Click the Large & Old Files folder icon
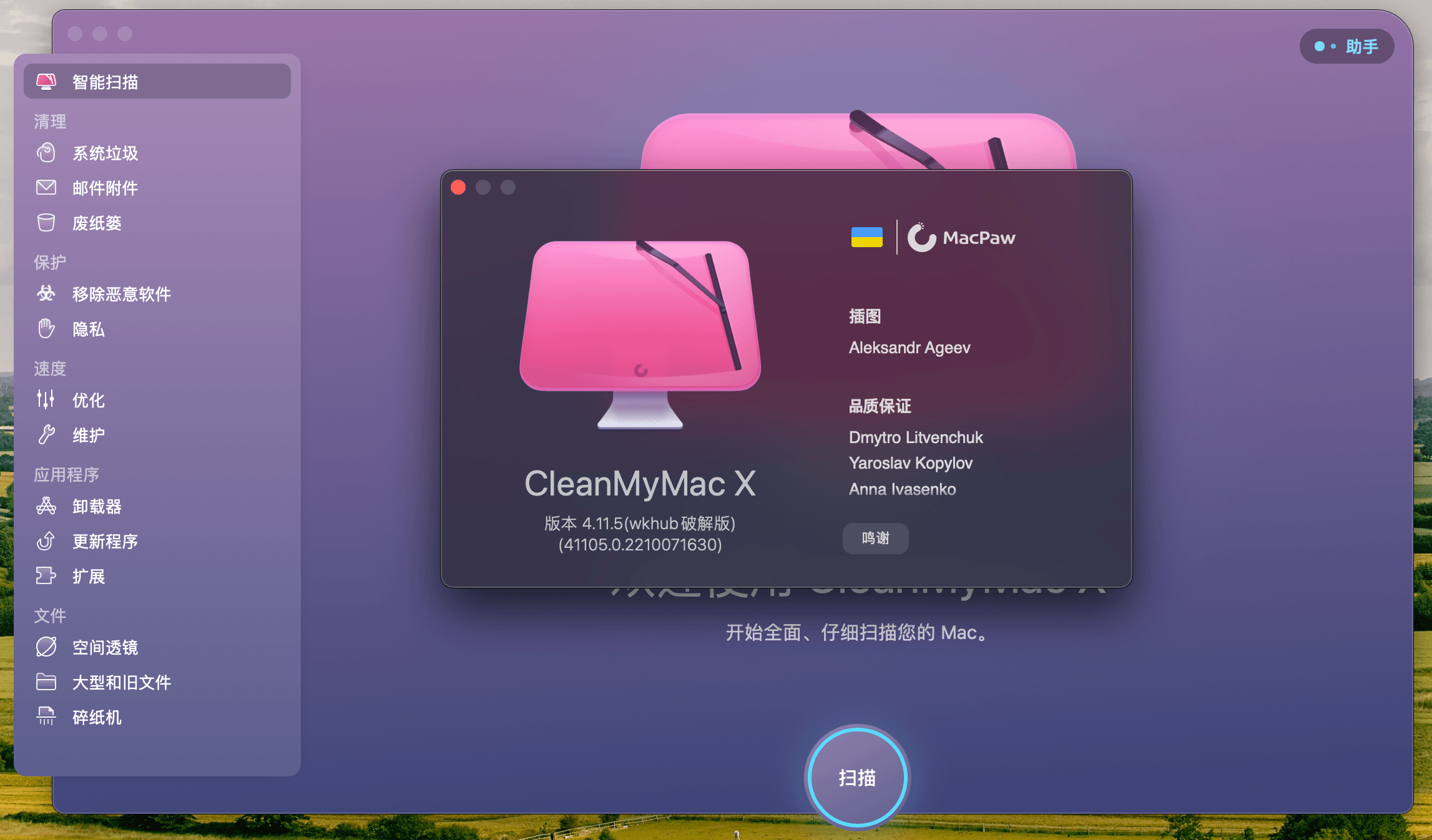 tap(46, 681)
